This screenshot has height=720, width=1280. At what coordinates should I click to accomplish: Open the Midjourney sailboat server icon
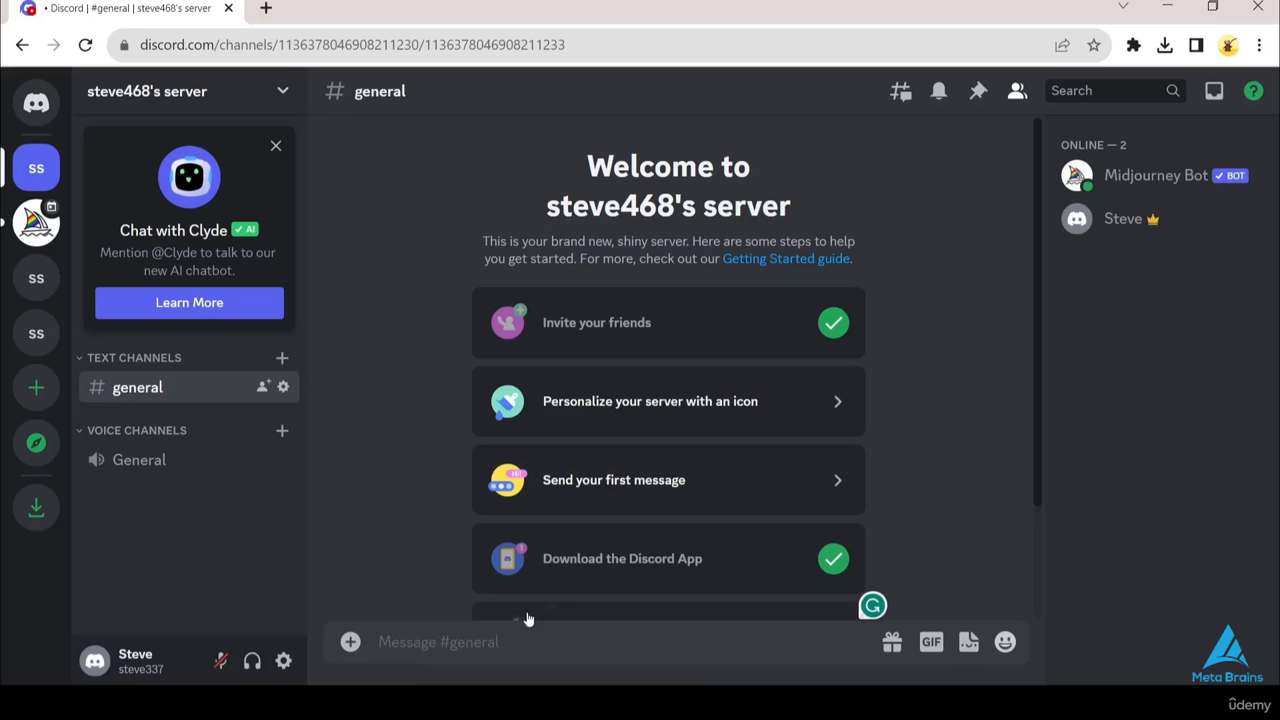tap(36, 223)
